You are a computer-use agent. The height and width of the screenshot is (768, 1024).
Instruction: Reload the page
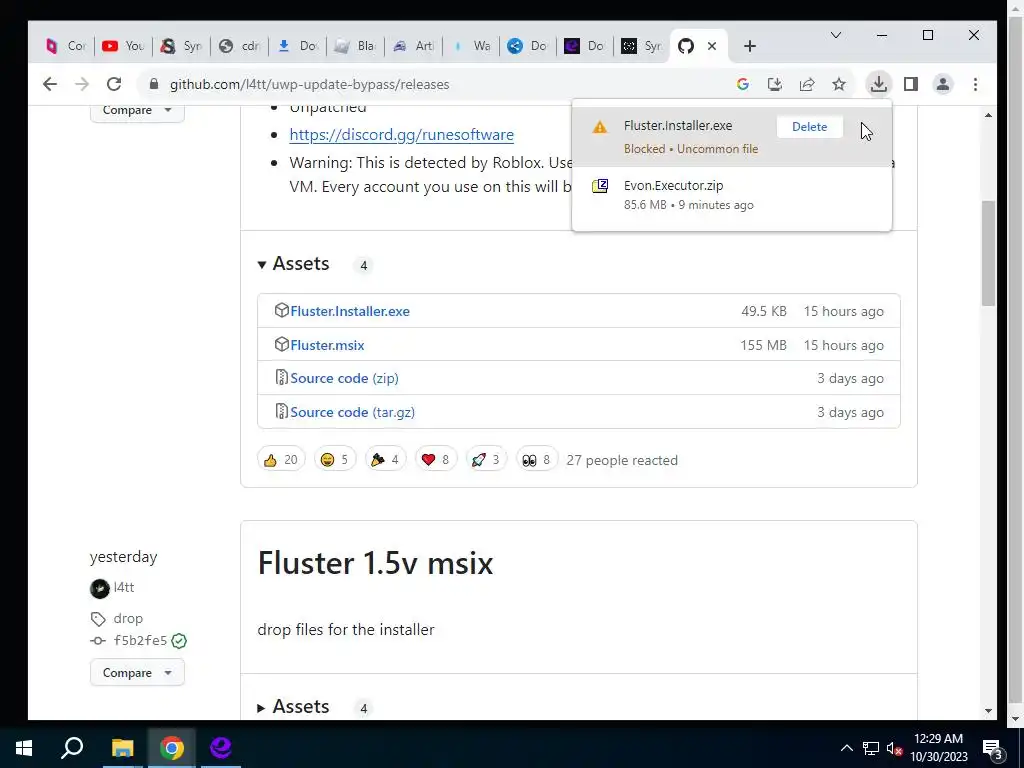(114, 84)
